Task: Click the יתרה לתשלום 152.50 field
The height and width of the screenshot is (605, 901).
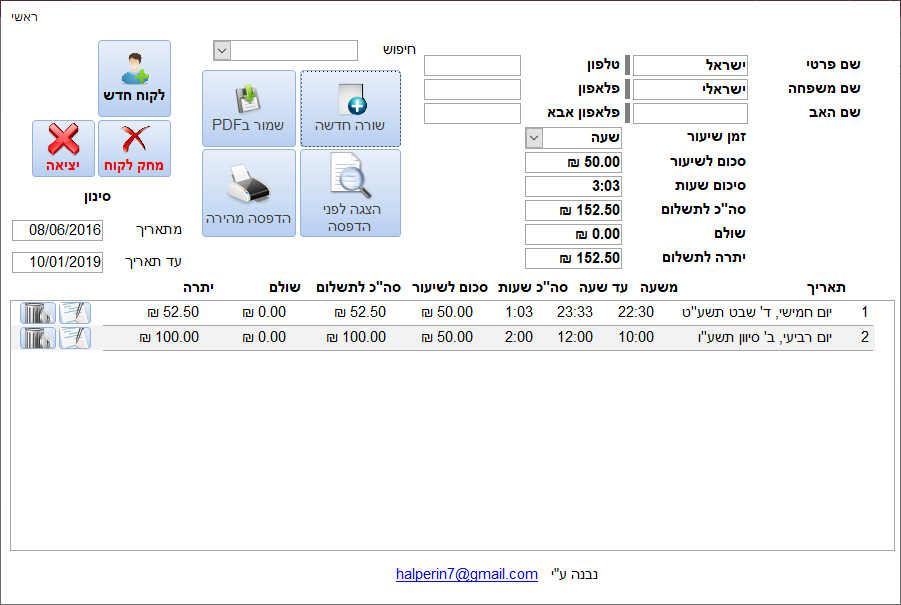Action: (573, 259)
